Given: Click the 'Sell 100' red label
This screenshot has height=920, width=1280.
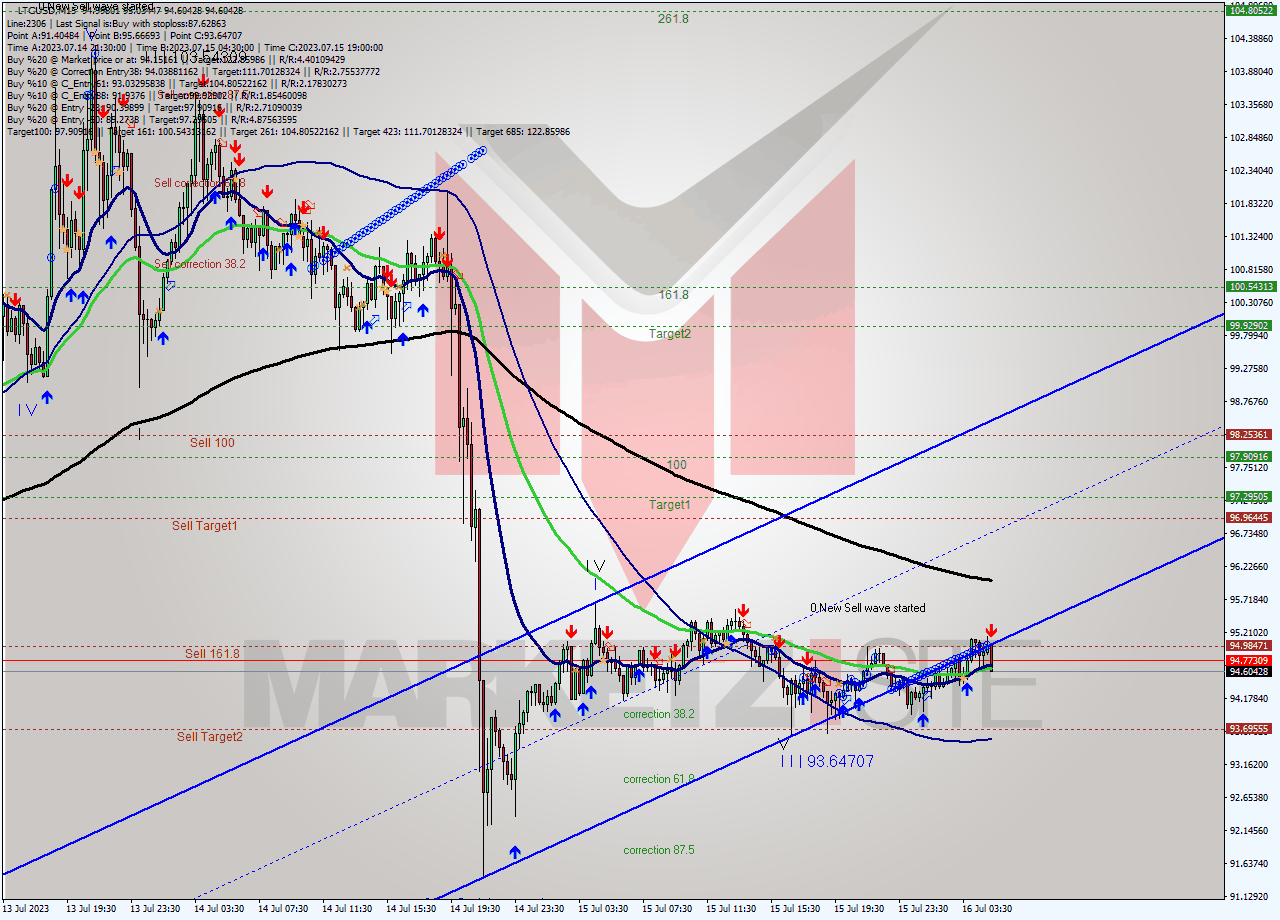Looking at the screenshot, I should pyautogui.click(x=212, y=442).
